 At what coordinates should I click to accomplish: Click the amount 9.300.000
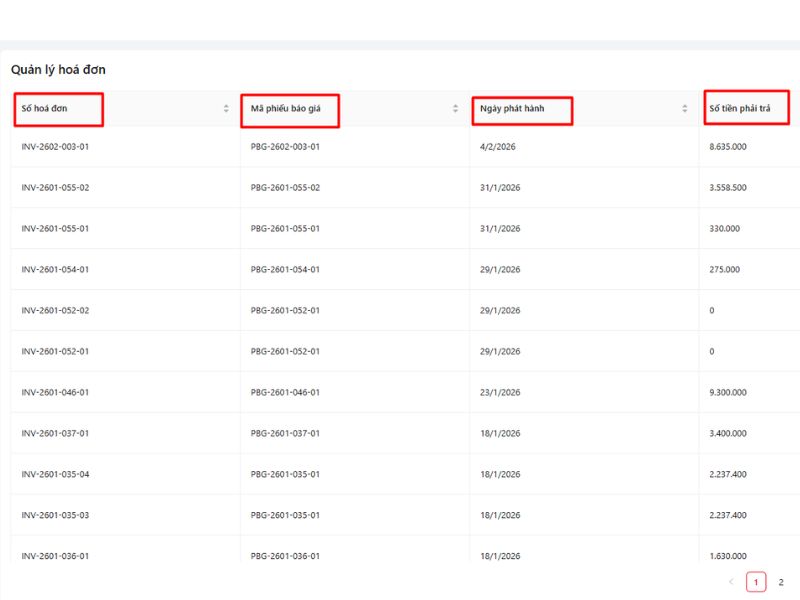(728, 393)
